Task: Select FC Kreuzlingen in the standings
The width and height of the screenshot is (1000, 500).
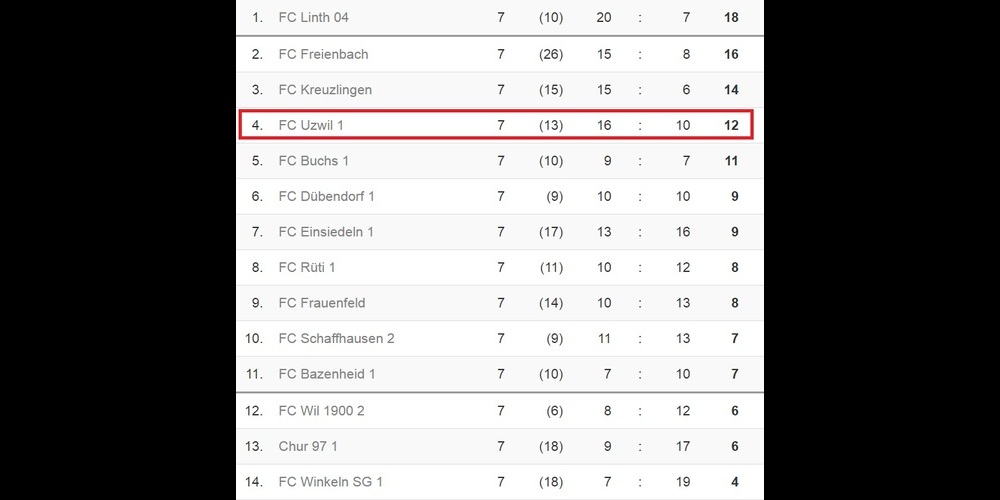Action: [325, 90]
